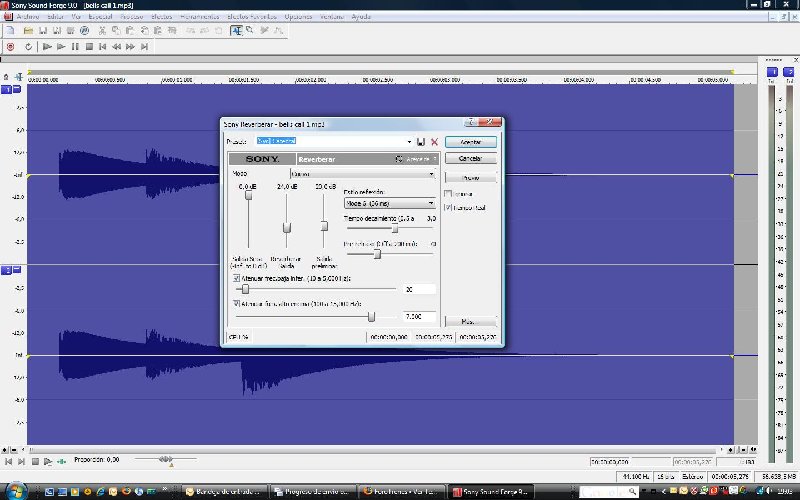Image resolution: width=800 pixels, height=500 pixels.
Task: Toggle the Ignorar checkbox in dialog
Action: (448, 194)
